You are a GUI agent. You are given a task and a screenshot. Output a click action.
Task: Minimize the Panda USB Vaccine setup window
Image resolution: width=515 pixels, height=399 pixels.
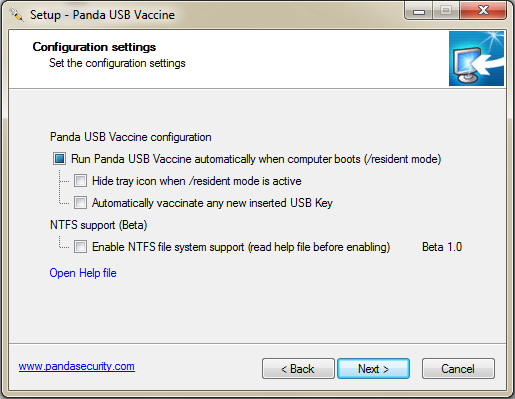[419, 12]
